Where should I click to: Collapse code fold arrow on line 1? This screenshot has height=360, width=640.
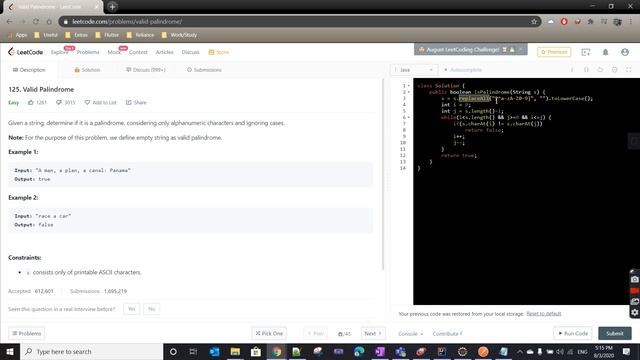coord(409,86)
